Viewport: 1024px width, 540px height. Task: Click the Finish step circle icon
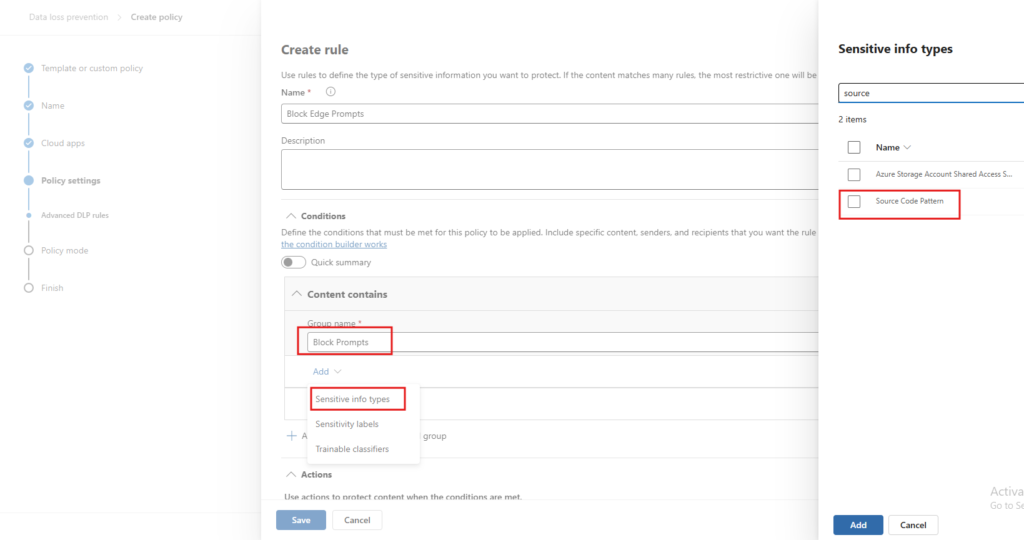click(29, 288)
